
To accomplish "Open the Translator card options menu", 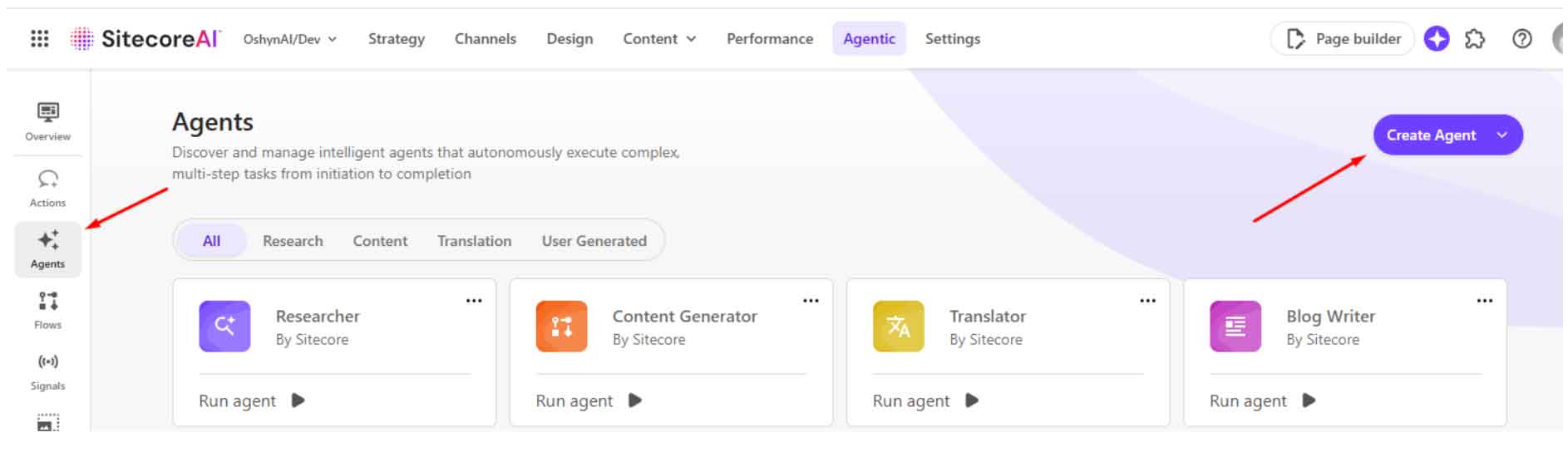I will coord(1148,301).
